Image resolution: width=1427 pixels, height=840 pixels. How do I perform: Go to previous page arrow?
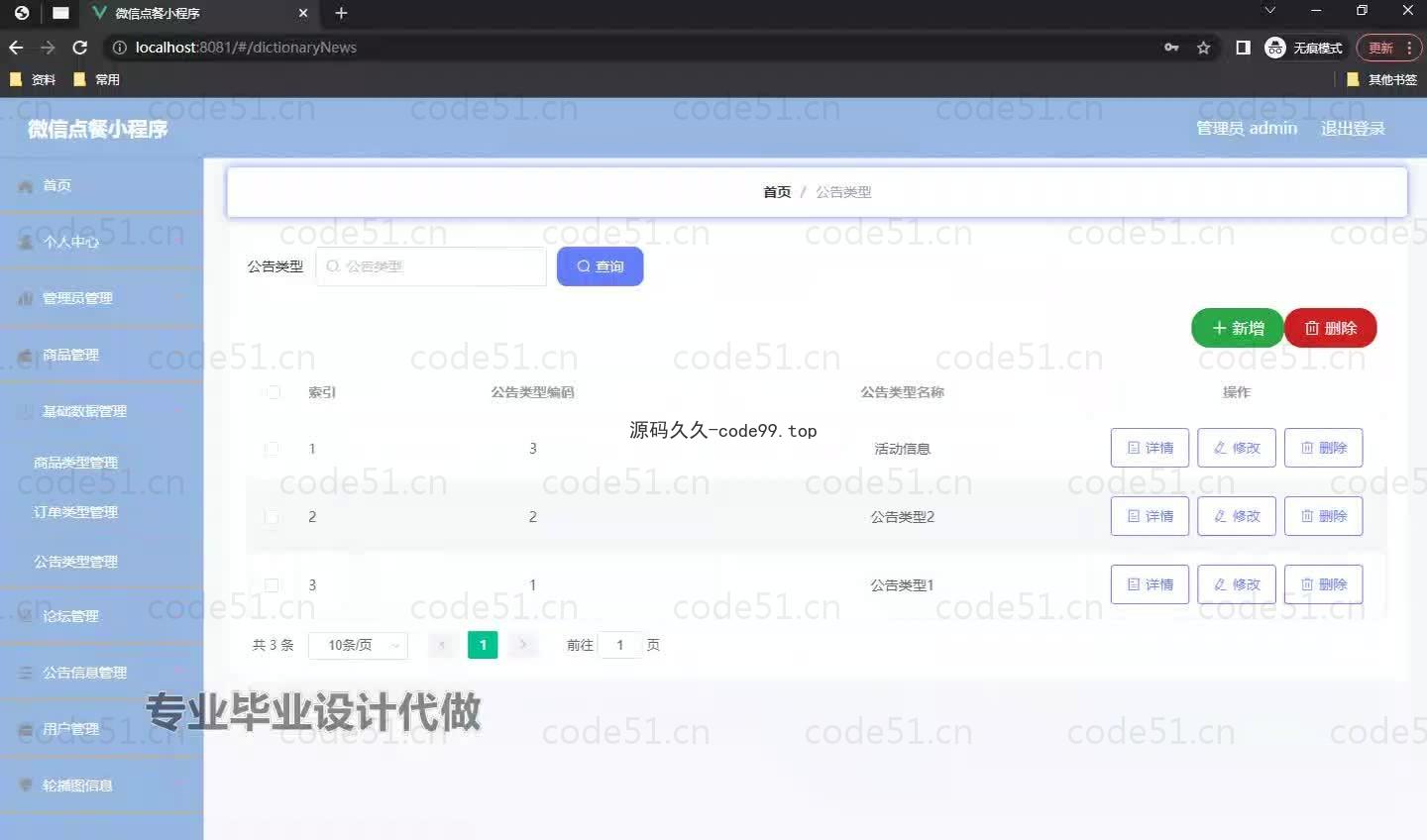pos(442,645)
